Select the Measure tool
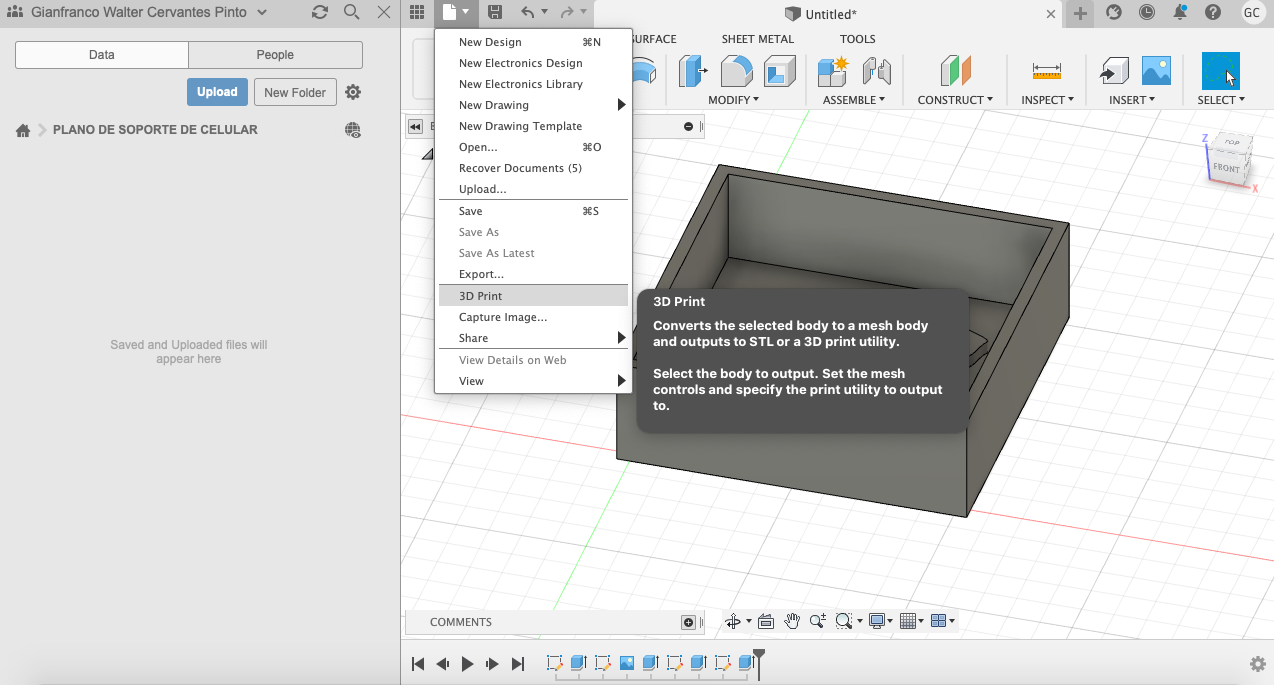The height and width of the screenshot is (685, 1274). (1047, 71)
